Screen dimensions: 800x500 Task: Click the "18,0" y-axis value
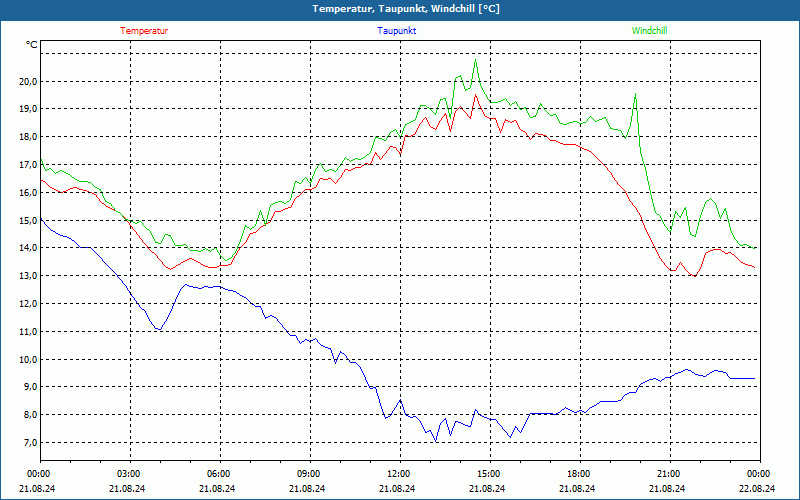tap(28, 137)
